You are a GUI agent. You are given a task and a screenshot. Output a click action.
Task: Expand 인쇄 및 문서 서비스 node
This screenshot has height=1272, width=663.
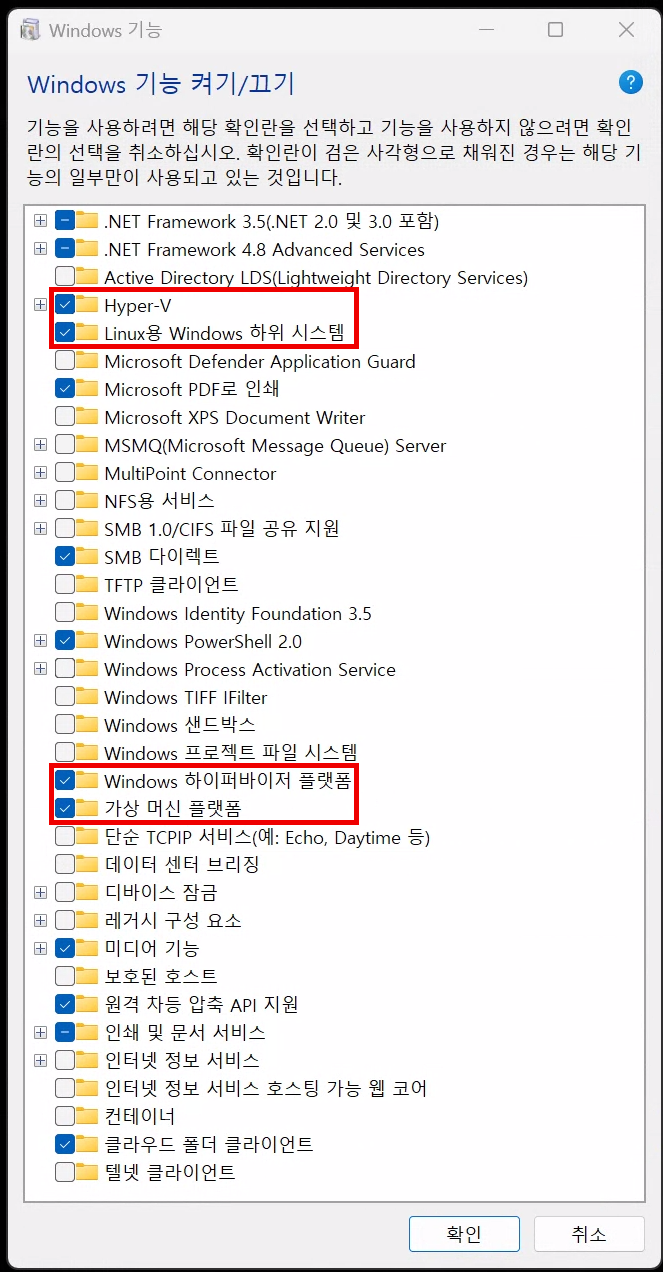click(40, 1031)
